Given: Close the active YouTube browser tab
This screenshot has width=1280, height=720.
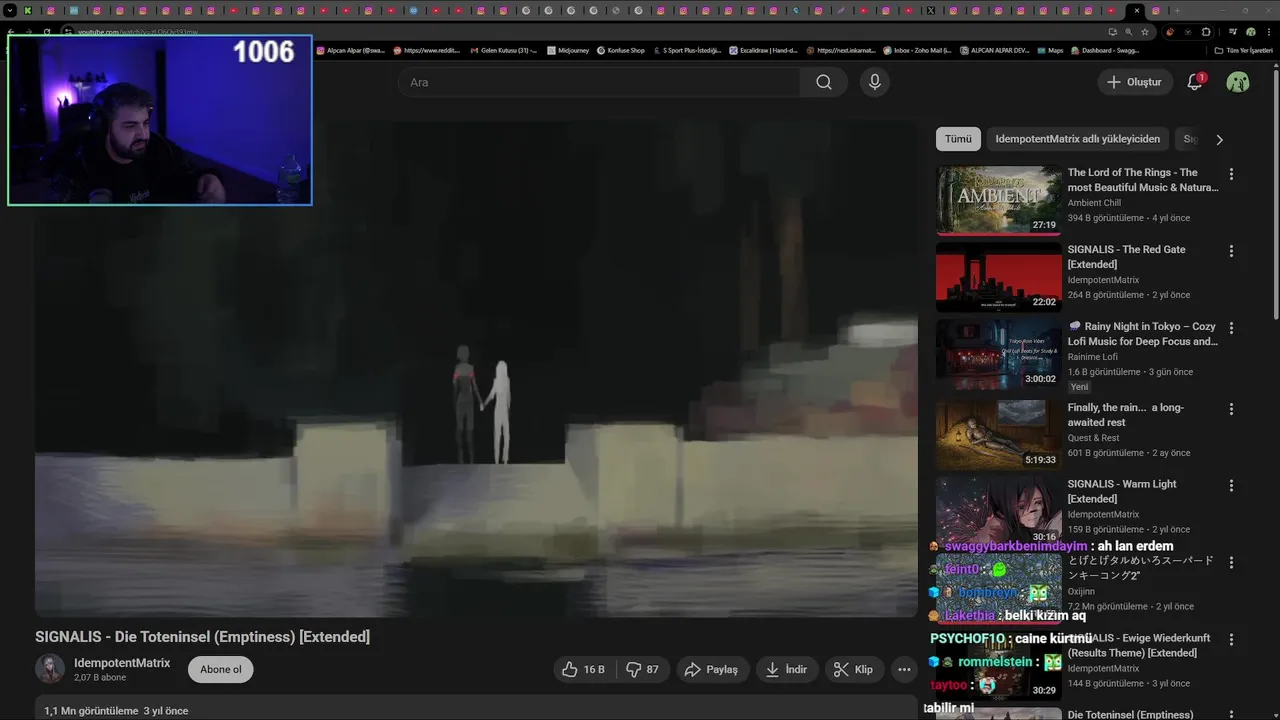Looking at the screenshot, I should tap(1136, 10).
